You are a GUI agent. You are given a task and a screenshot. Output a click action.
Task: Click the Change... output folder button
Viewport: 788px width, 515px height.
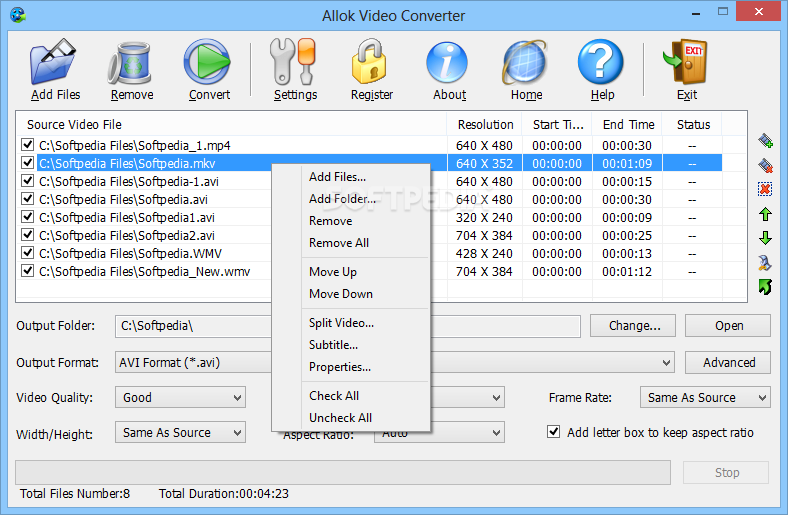[x=633, y=326]
